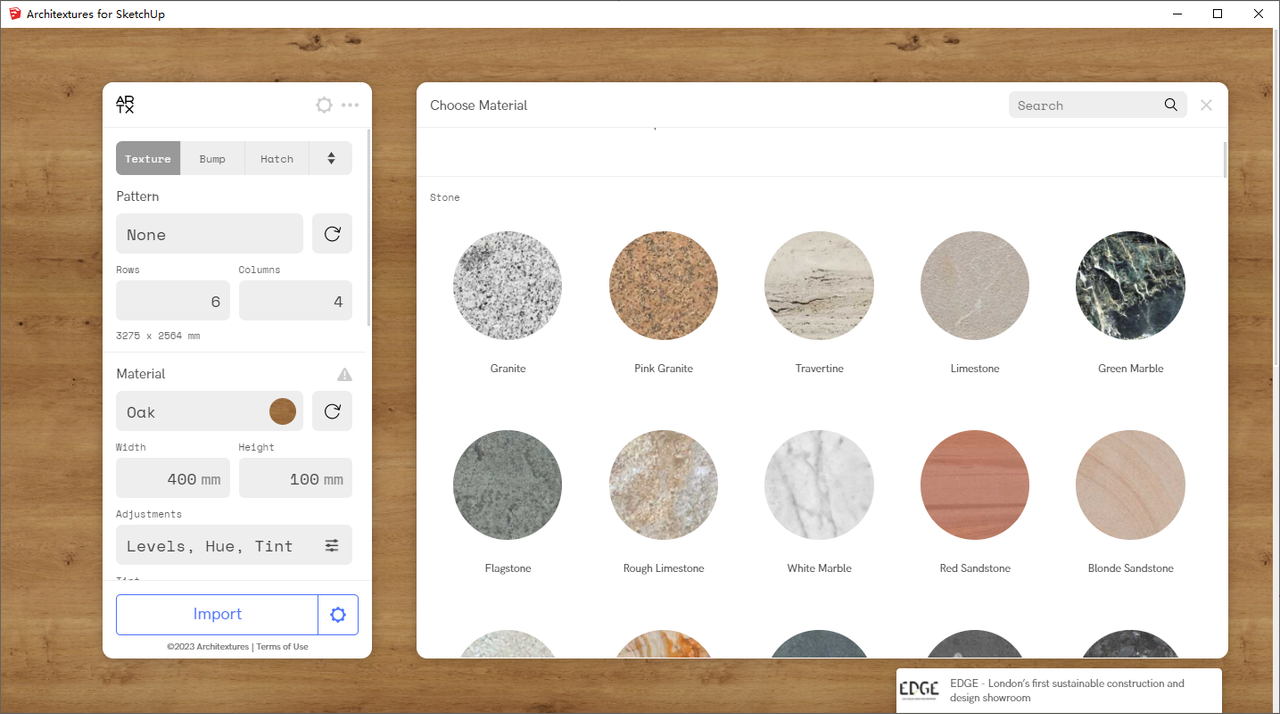
Task: Click the Rows value field
Action: tap(173, 301)
